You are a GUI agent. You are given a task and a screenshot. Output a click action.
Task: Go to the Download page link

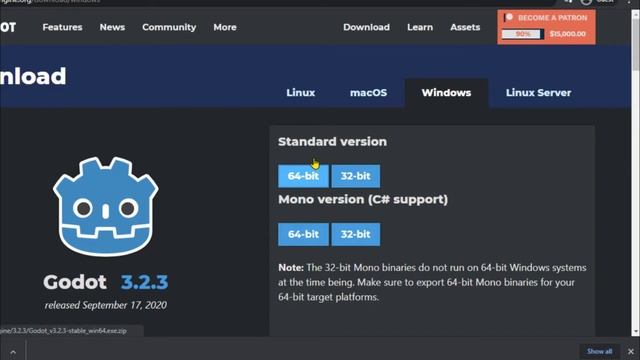366,27
